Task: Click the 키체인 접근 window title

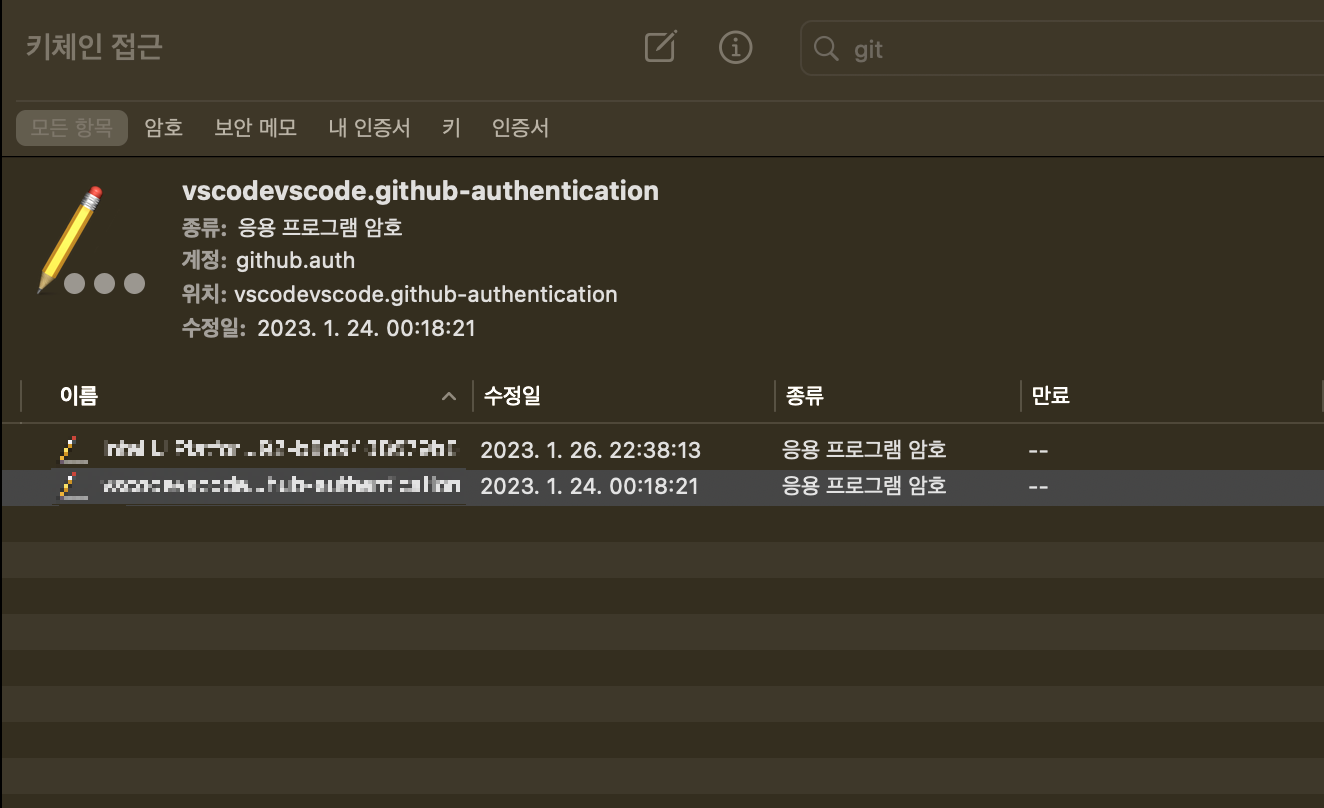Action: click(x=94, y=47)
